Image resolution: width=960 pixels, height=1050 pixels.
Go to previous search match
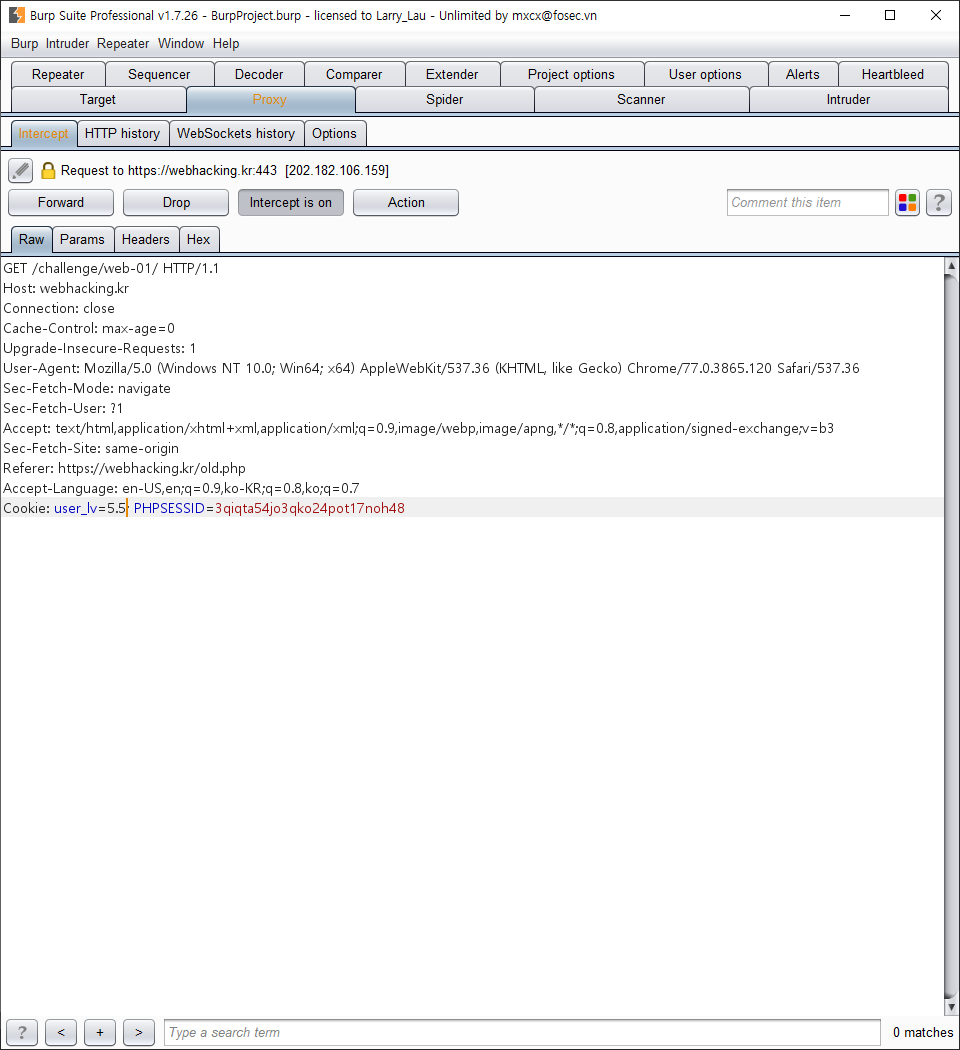[61, 1032]
